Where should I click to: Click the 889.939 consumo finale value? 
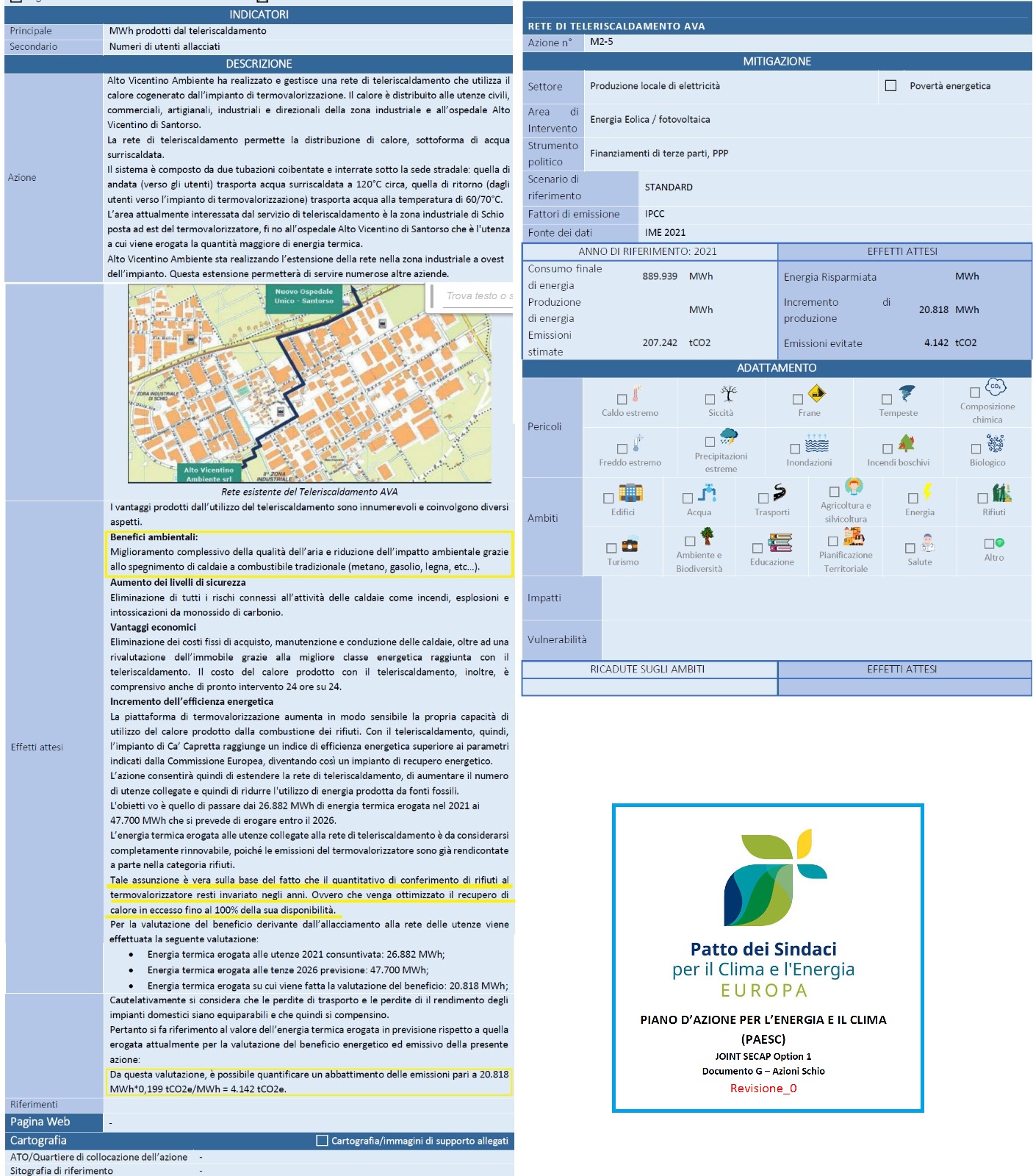point(660,276)
